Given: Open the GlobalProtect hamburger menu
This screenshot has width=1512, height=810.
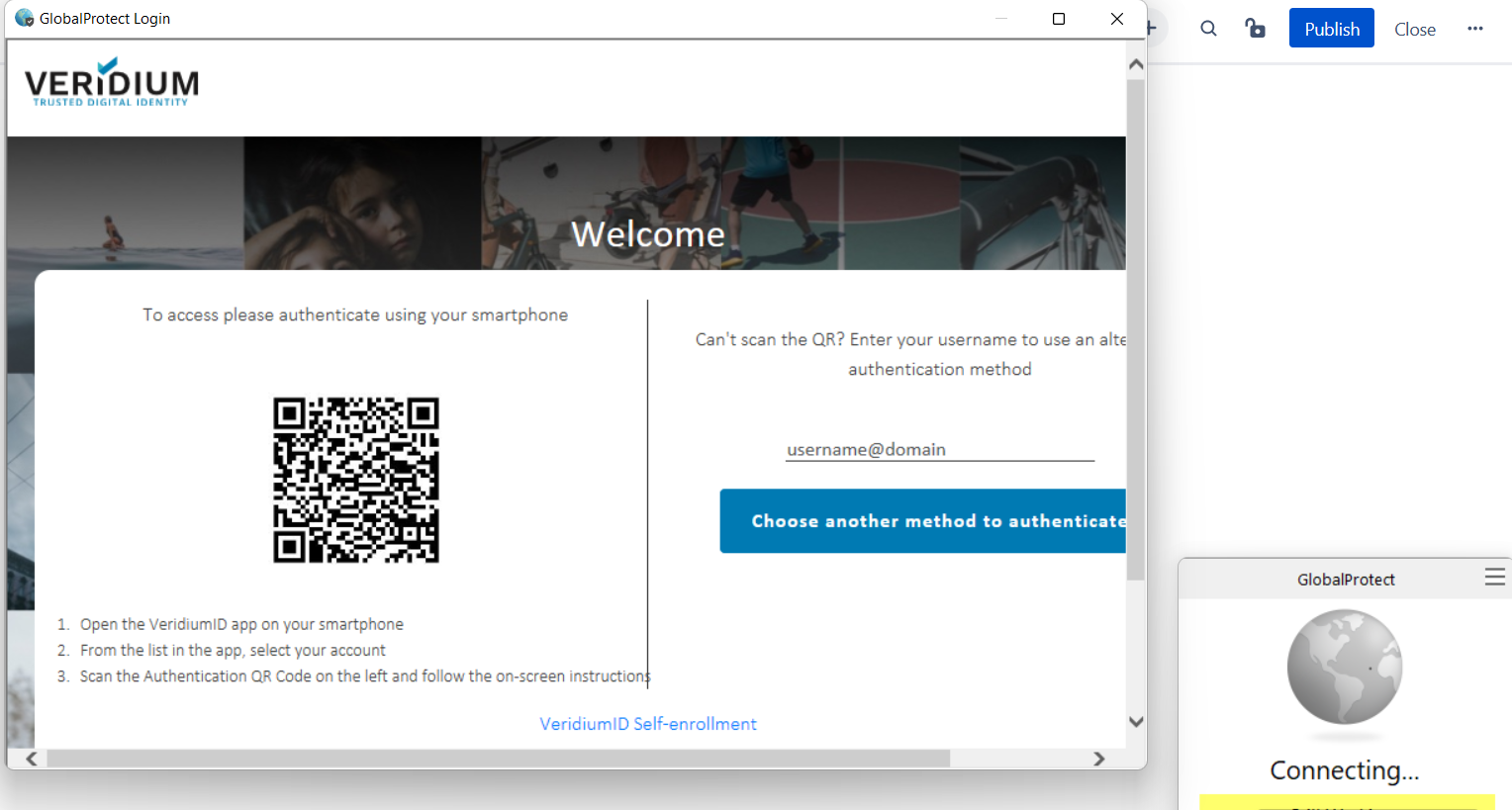Looking at the screenshot, I should [x=1494, y=577].
